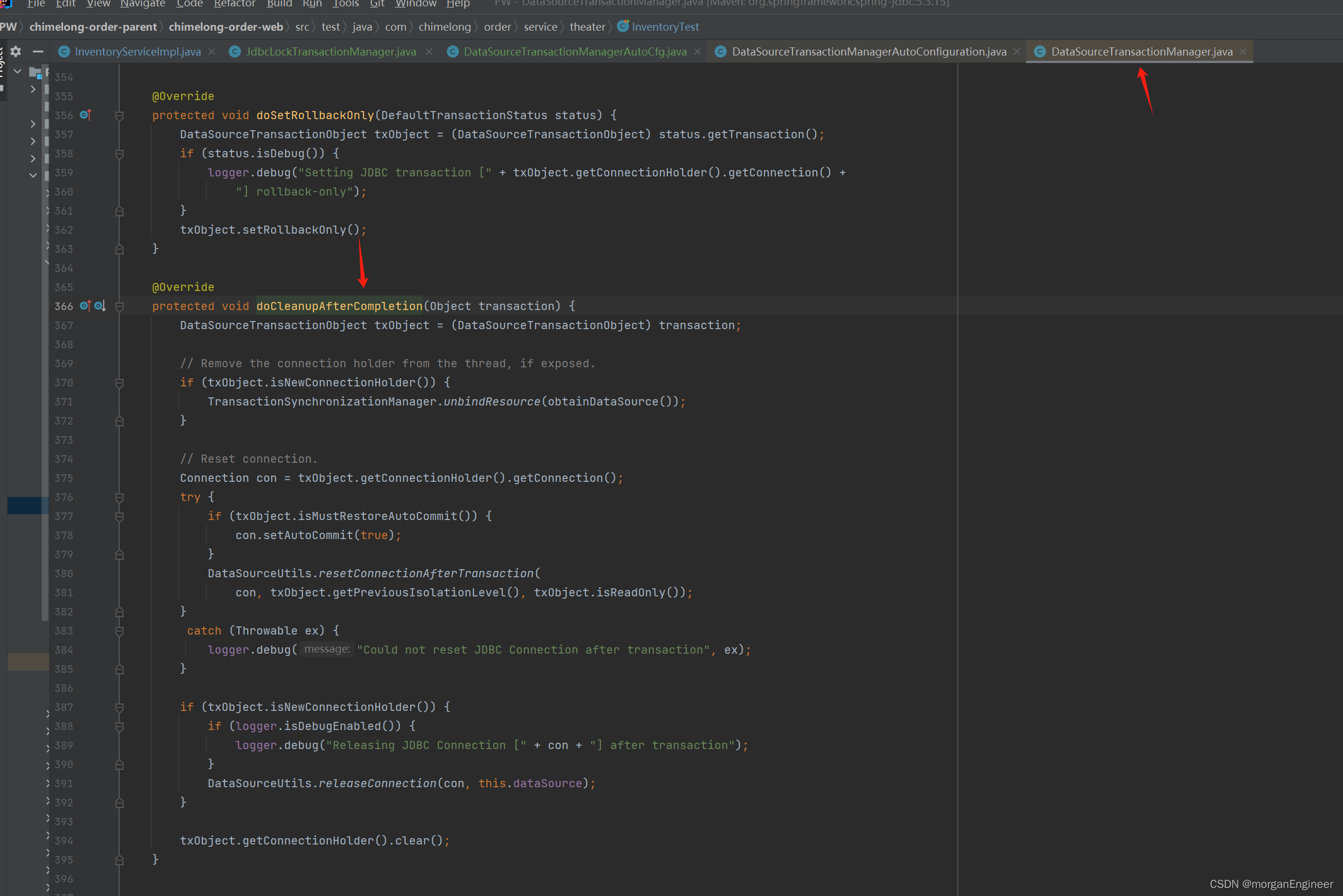Viewport: 1343px width, 896px height.
Task: Switch to DataSourceTransactionManagerAutoConfiguration.java tab
Action: [x=869, y=52]
